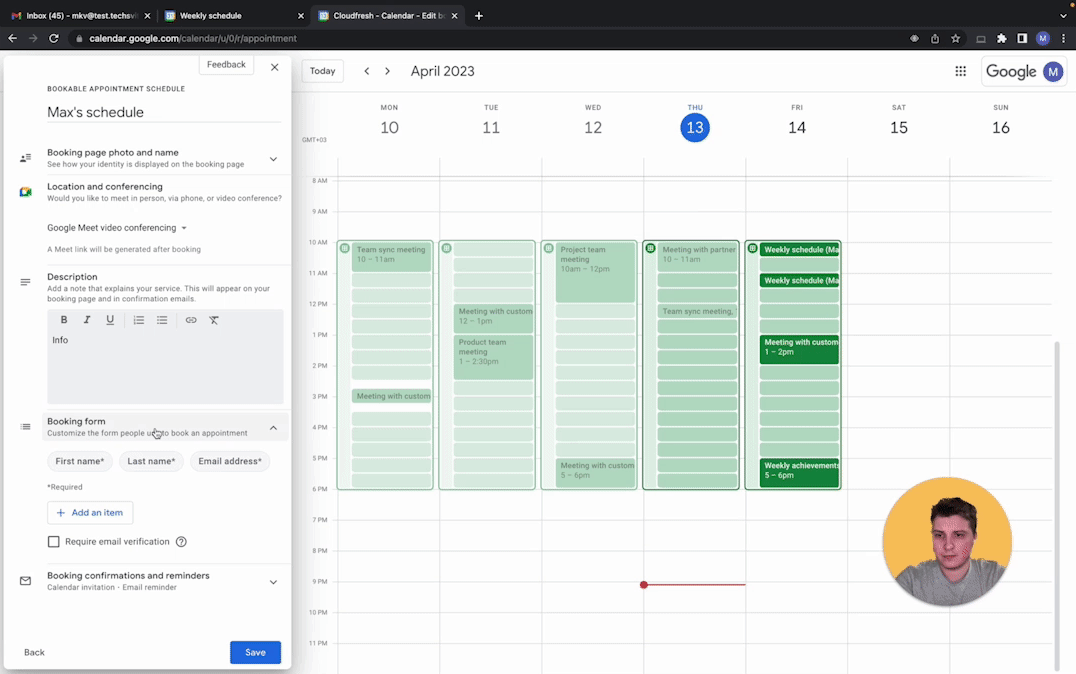
Task: Open the email verification help icon
Action: [181, 542]
